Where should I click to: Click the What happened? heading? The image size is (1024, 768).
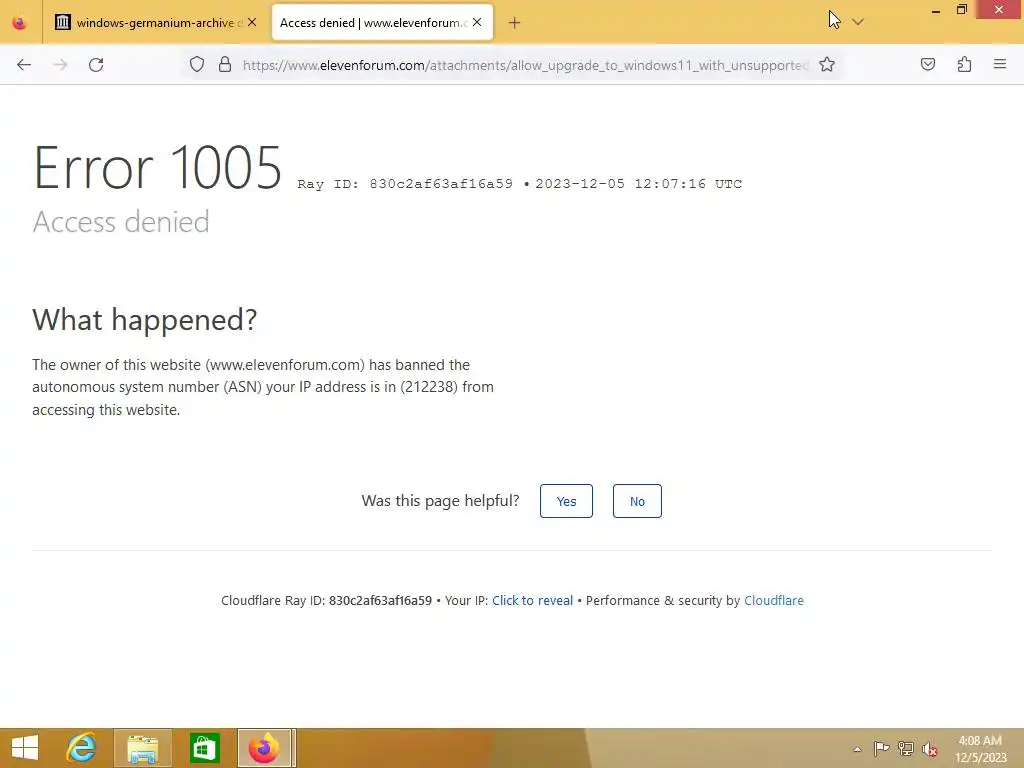(x=145, y=320)
